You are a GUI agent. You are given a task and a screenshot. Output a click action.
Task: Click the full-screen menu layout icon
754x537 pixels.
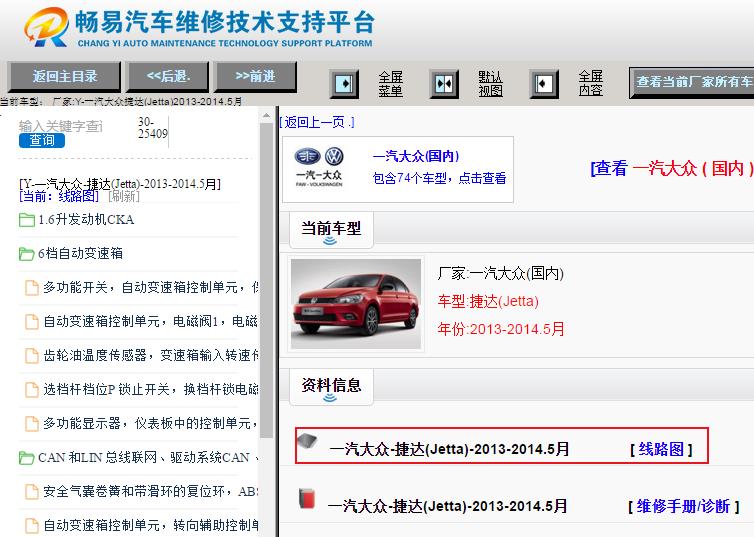pos(344,84)
